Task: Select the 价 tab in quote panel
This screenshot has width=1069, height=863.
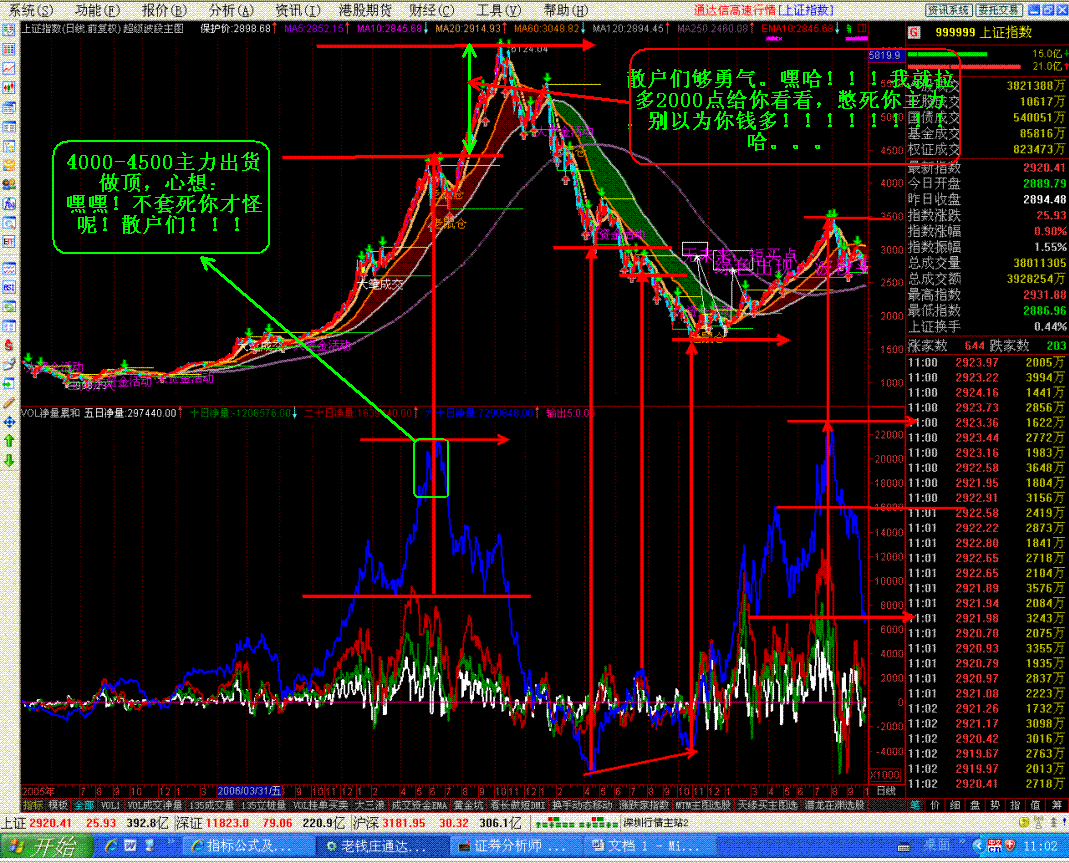Action: coord(935,805)
